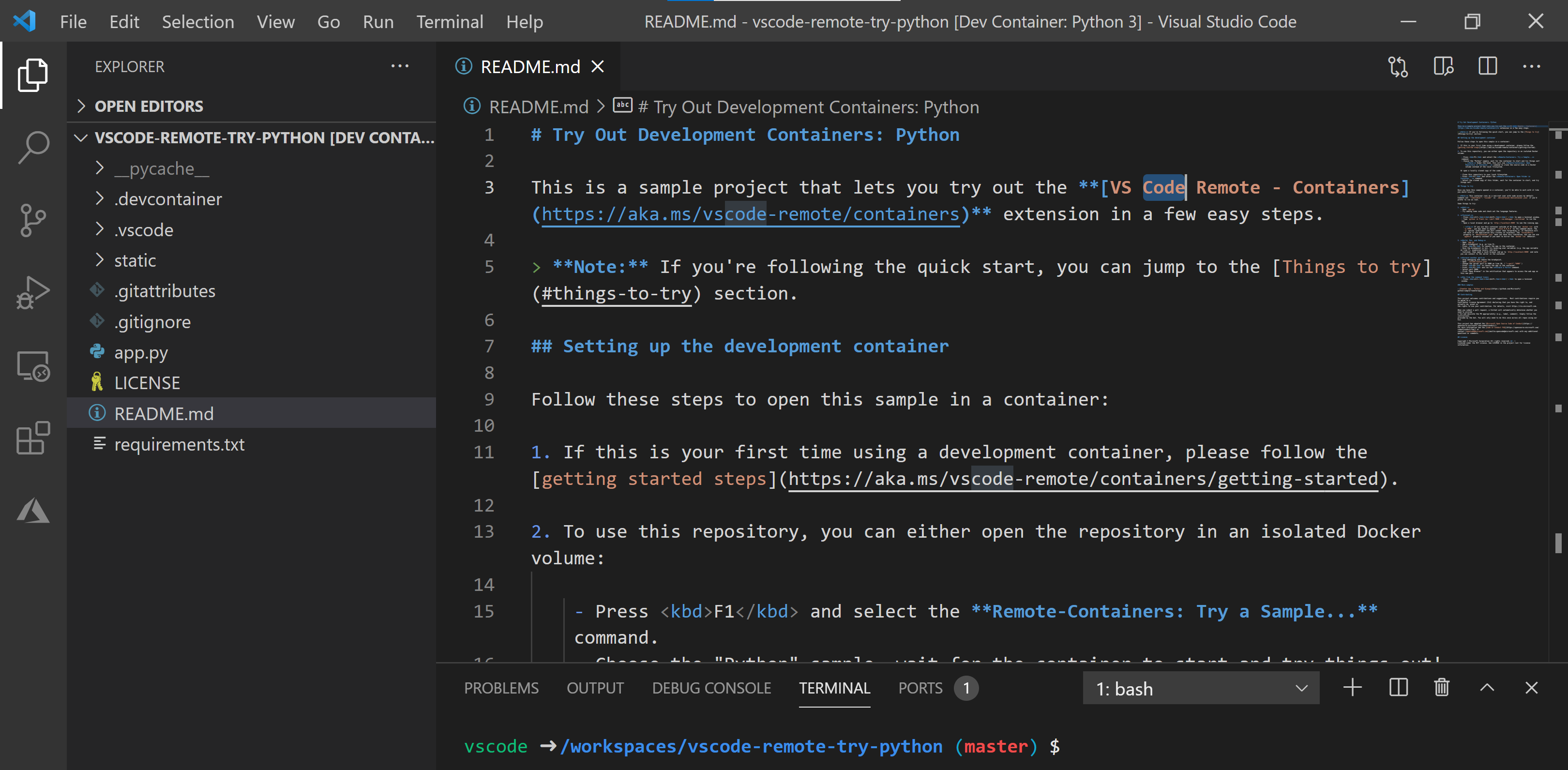
Task: Open the Explorer view in activity bar
Action: [x=33, y=75]
